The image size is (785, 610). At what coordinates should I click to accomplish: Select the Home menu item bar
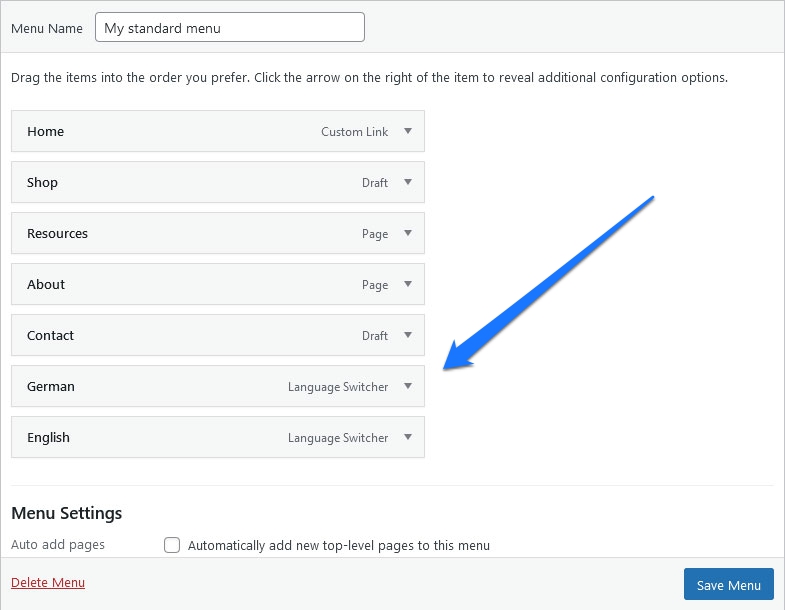218,131
